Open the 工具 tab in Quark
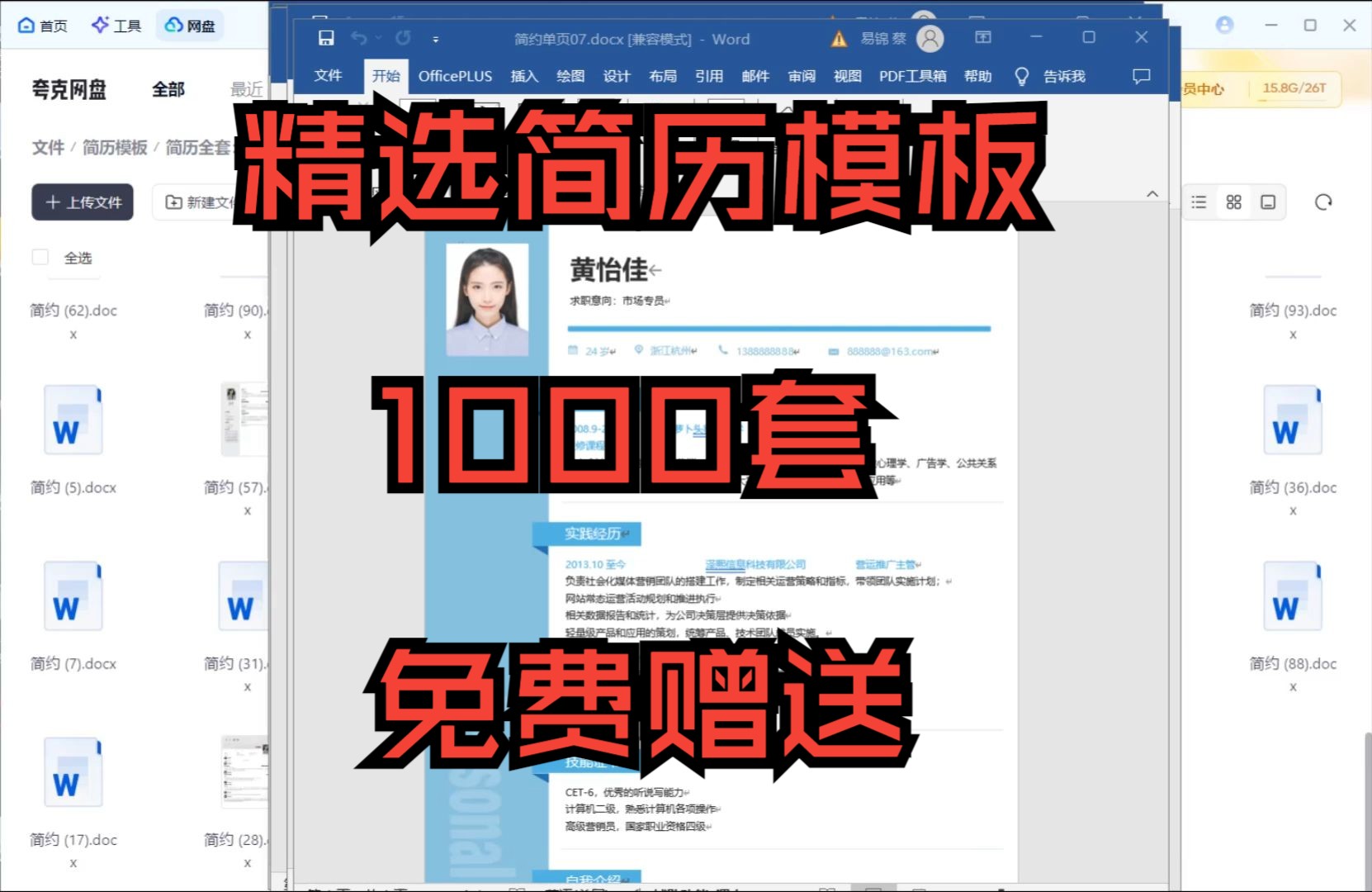This screenshot has height=892, width=1372. [116, 26]
